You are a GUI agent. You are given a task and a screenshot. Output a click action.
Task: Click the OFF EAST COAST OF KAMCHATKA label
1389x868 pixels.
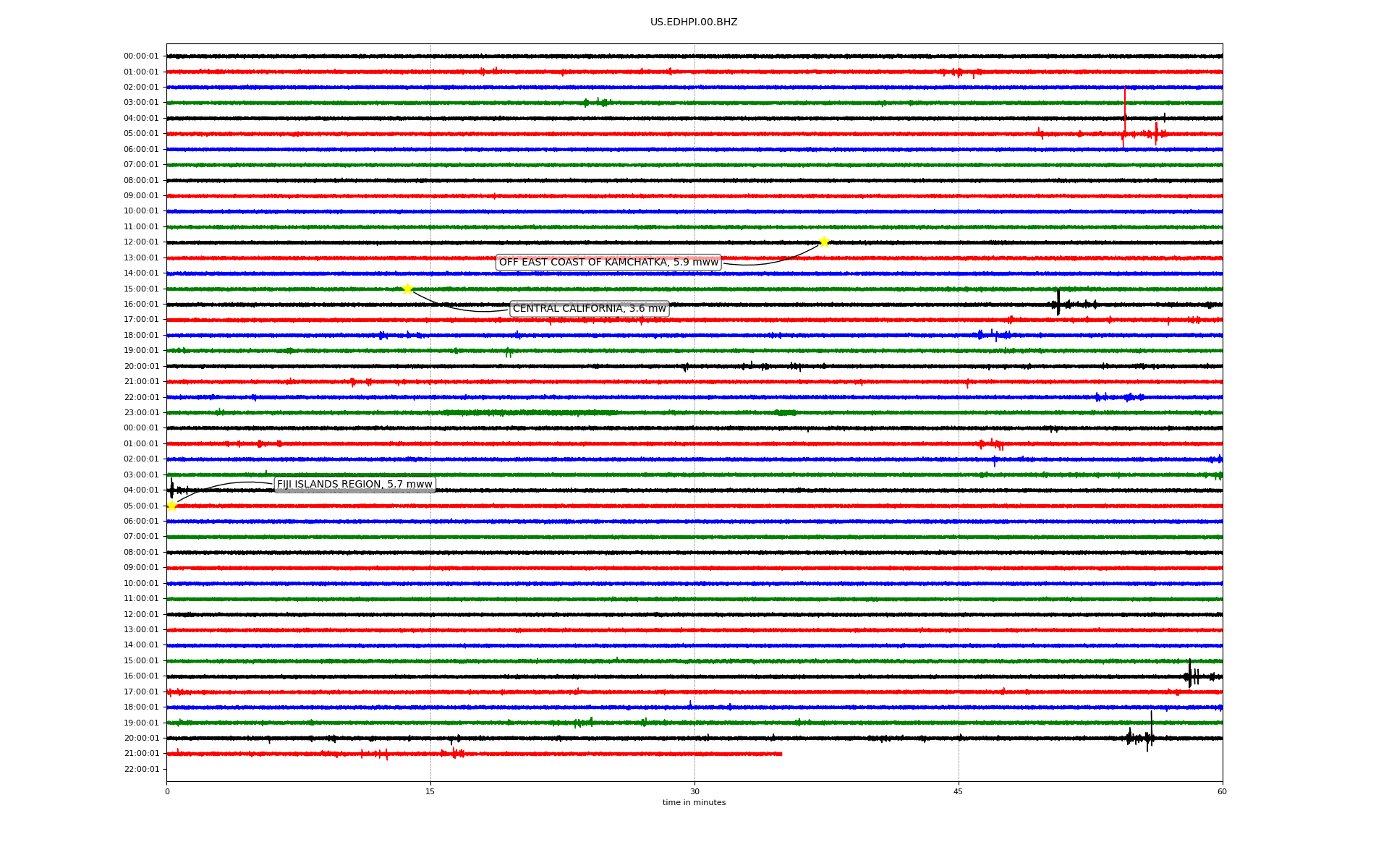pos(608,262)
